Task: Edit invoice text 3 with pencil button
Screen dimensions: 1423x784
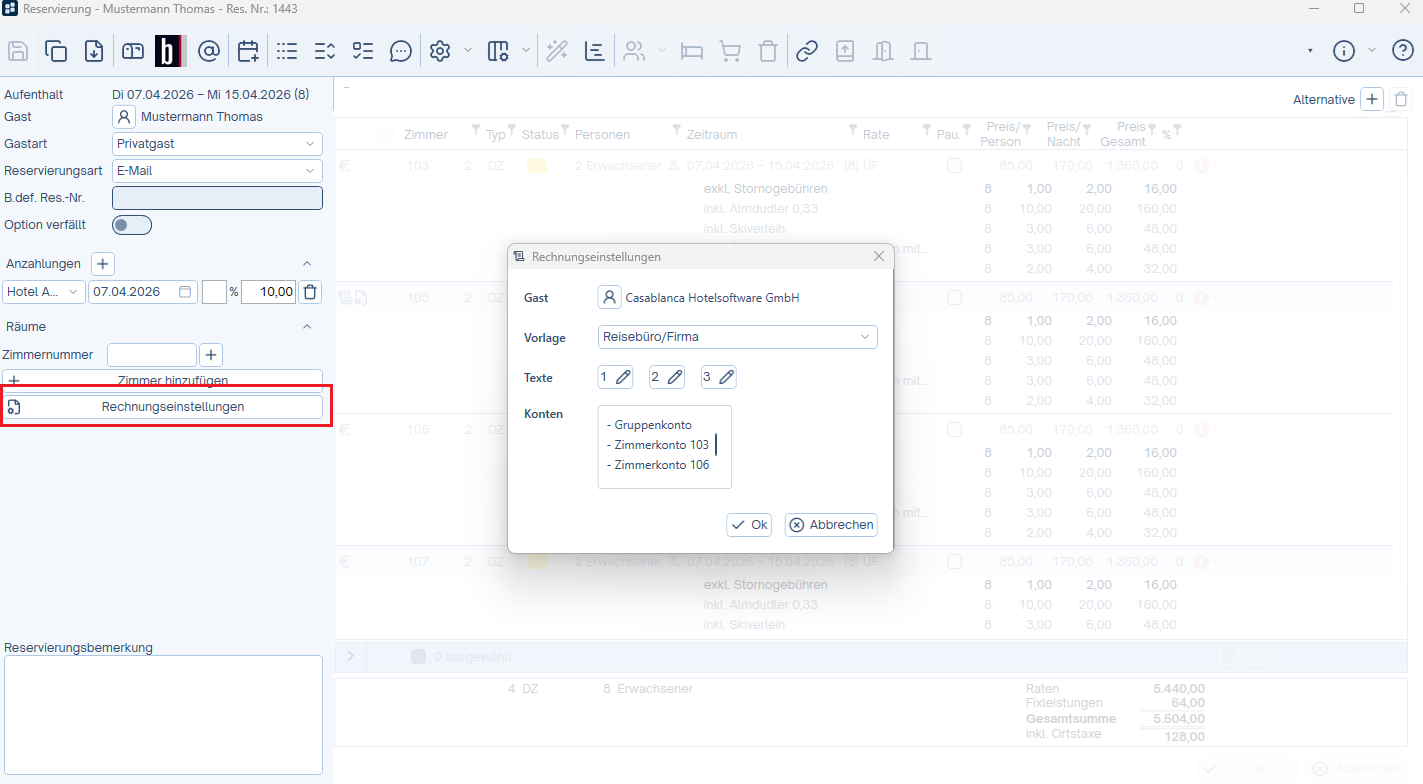Action: click(719, 377)
